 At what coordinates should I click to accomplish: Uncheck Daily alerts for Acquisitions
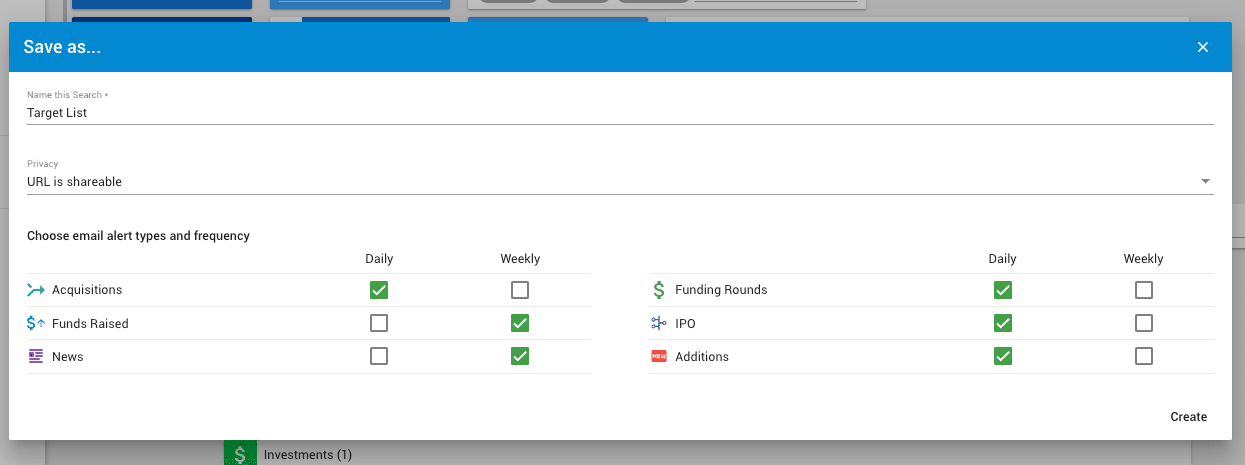pos(379,290)
